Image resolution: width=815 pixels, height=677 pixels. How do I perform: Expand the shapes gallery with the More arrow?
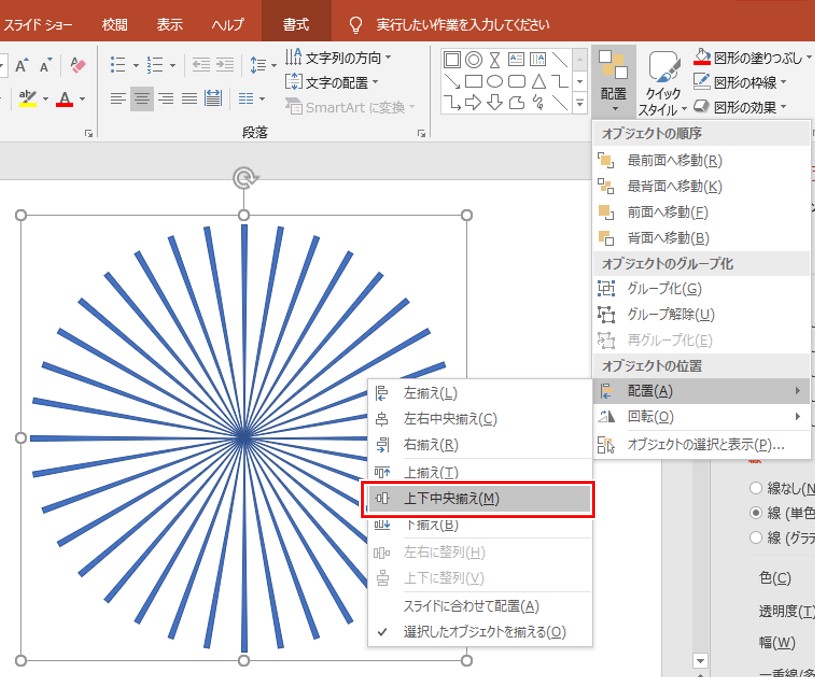[x=579, y=102]
